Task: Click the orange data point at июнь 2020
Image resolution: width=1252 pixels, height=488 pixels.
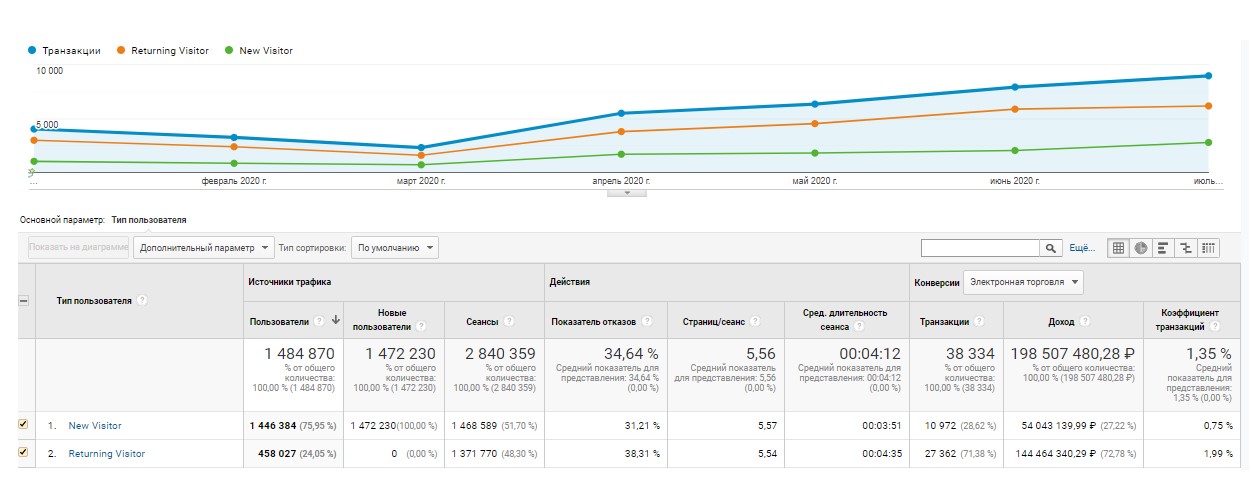Action: coord(1015,109)
